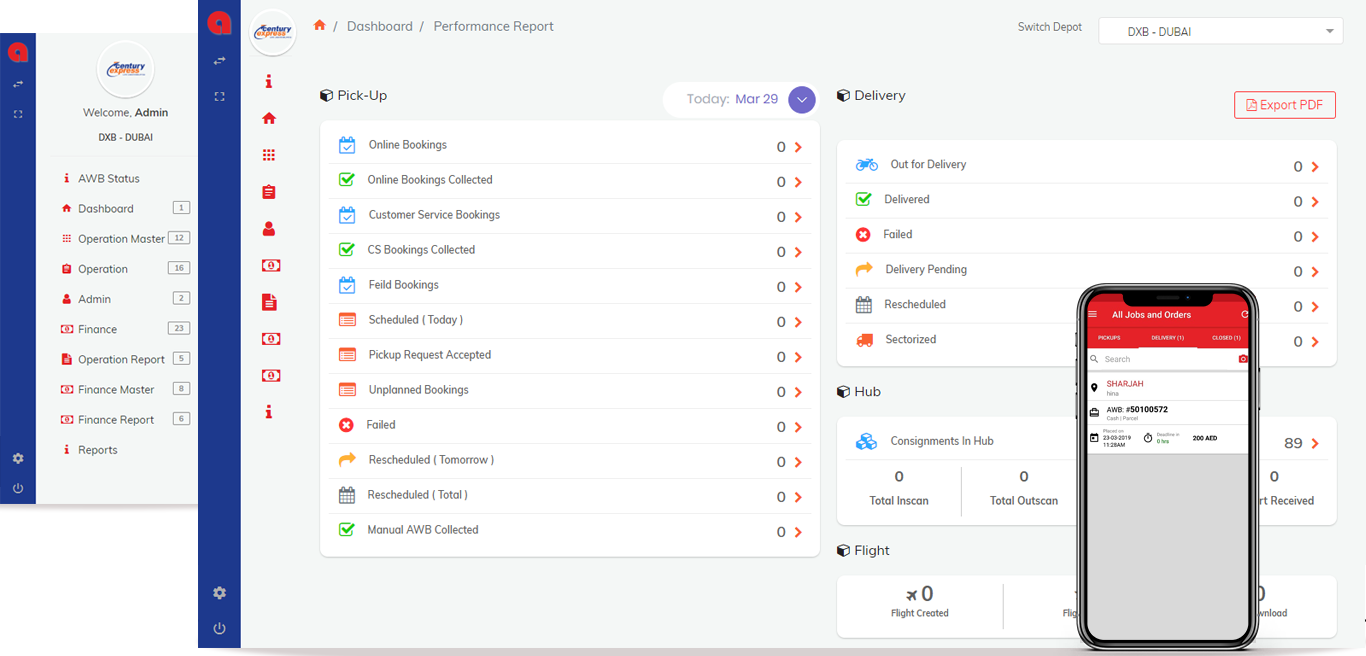Click the boxes icon for Consignments In Hub

point(866,441)
